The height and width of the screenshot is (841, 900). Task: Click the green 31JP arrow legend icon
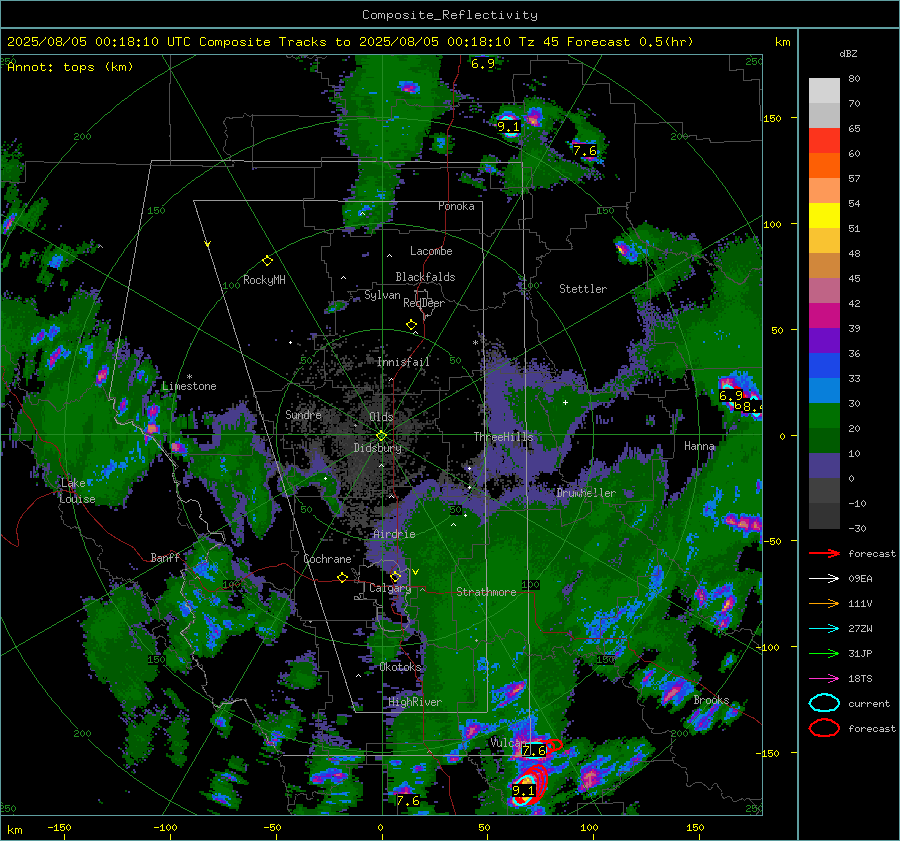(824, 653)
